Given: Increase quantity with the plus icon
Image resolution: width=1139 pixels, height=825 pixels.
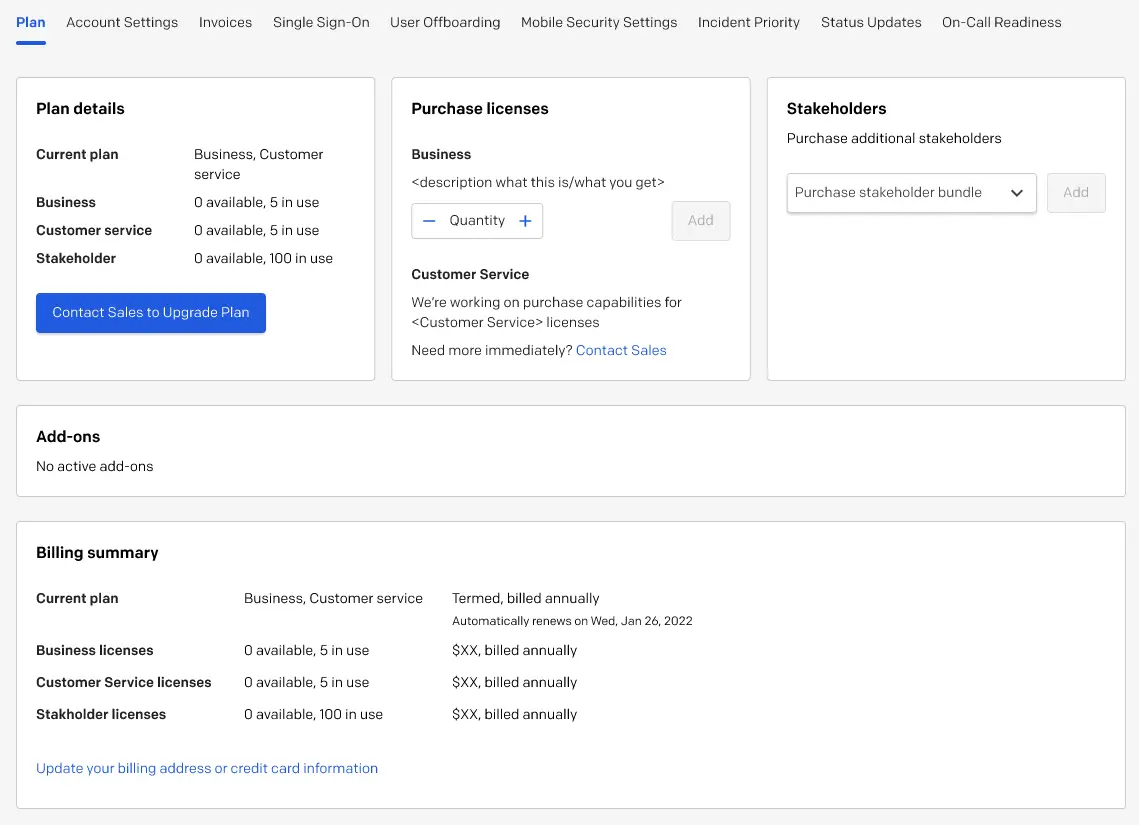Looking at the screenshot, I should click(525, 221).
